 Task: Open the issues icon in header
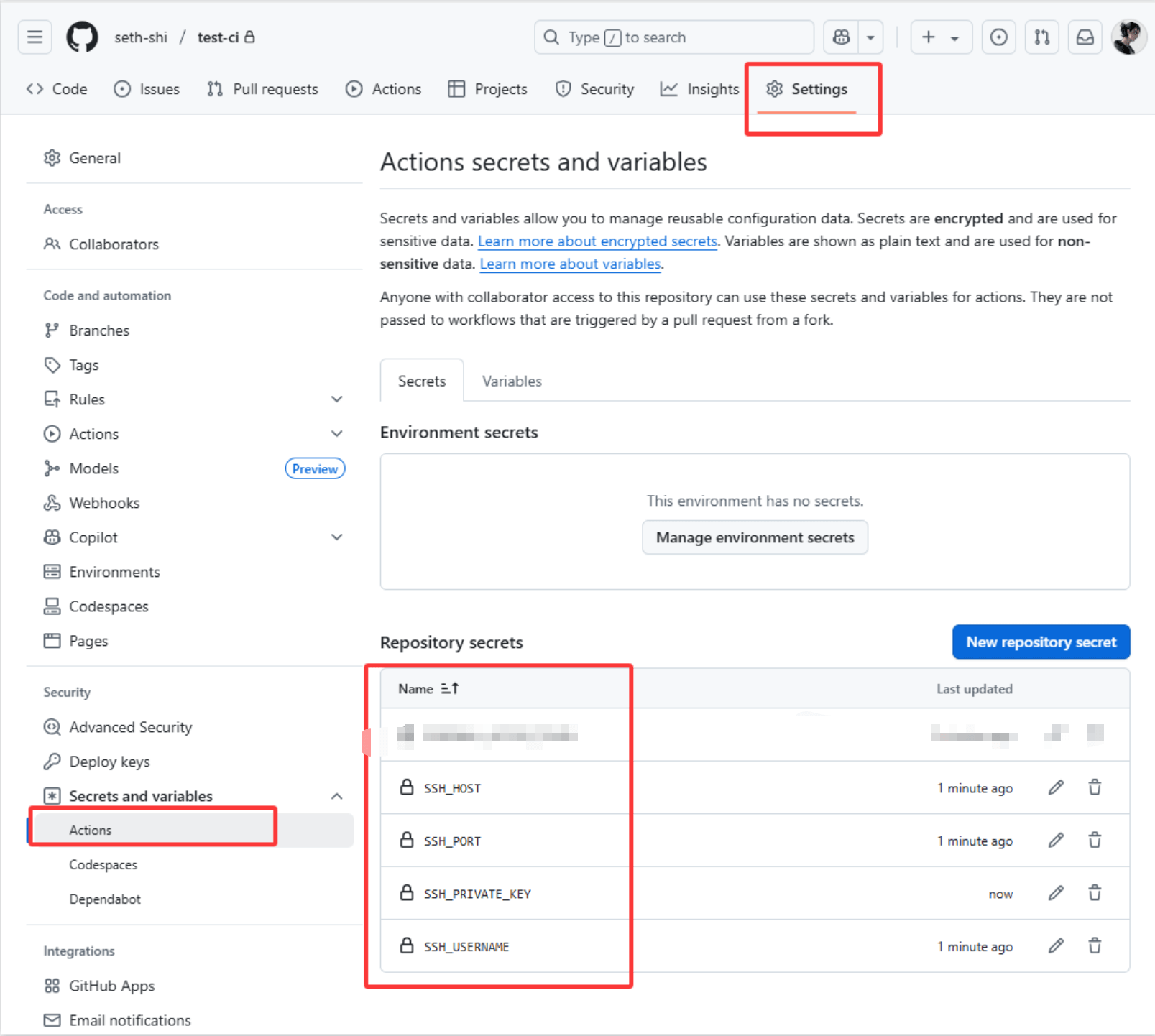(x=998, y=37)
